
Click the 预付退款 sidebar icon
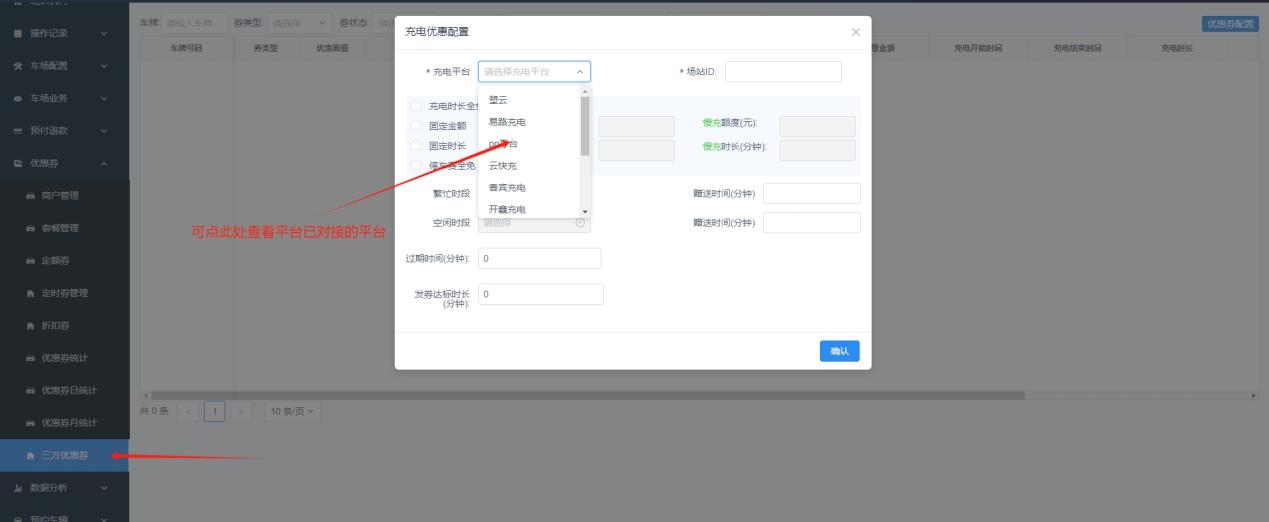(17, 131)
